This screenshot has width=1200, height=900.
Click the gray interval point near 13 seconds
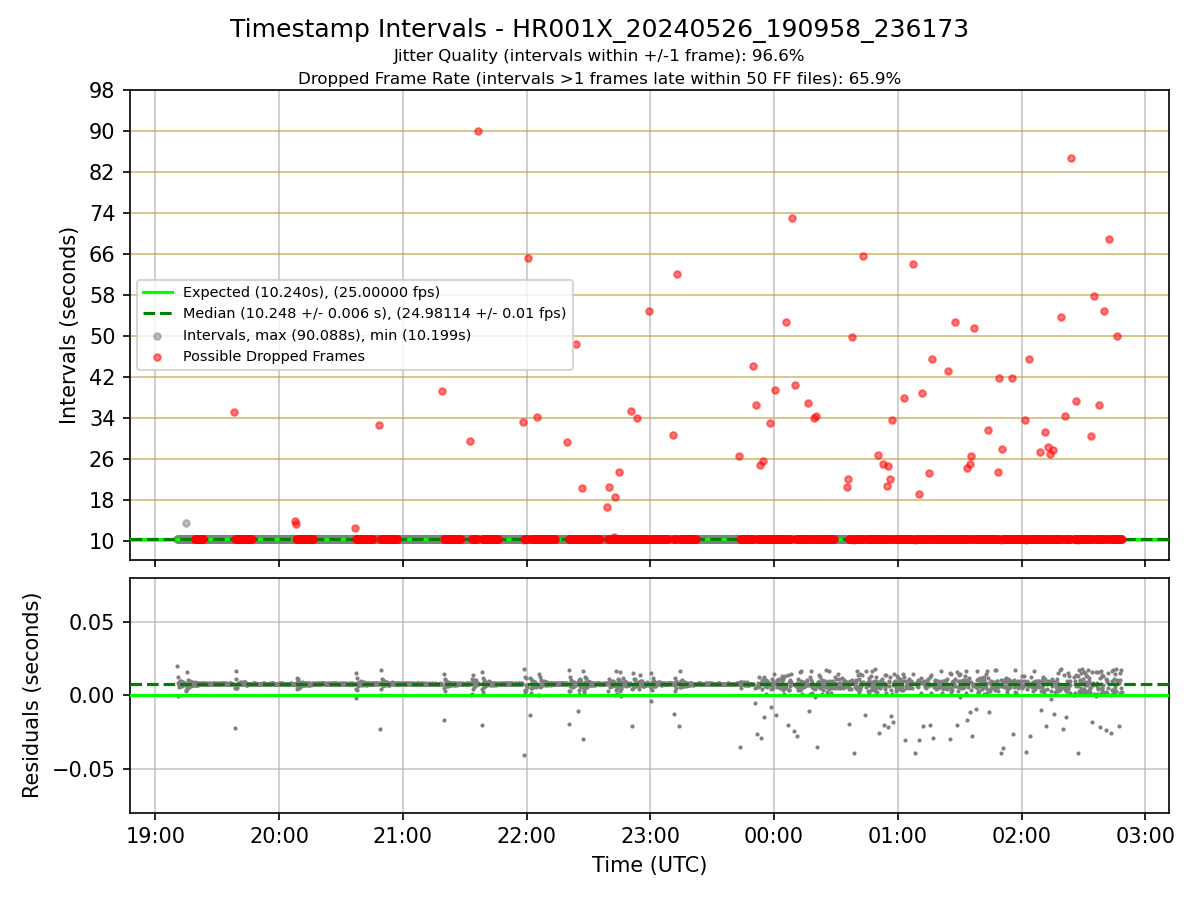coord(186,523)
